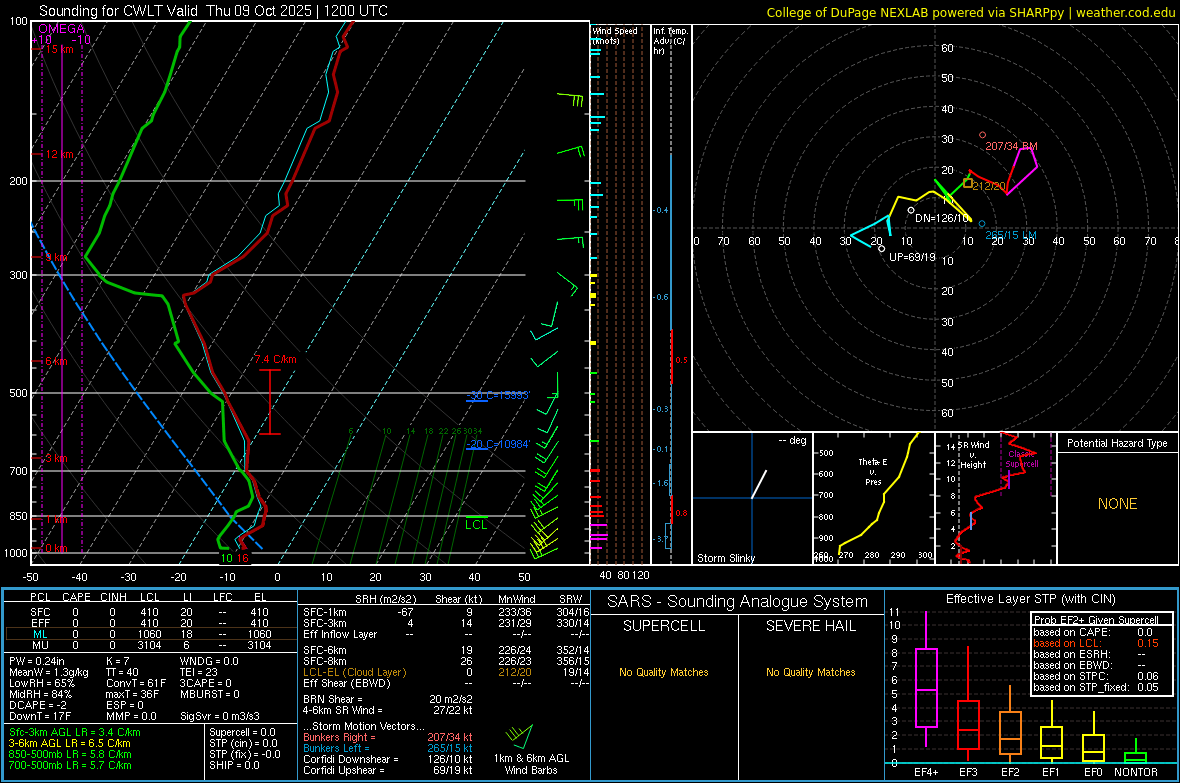1180x783 pixels.
Task: Click the 'SARS - Sounding Analogue System' heading
Action: (x=738, y=602)
